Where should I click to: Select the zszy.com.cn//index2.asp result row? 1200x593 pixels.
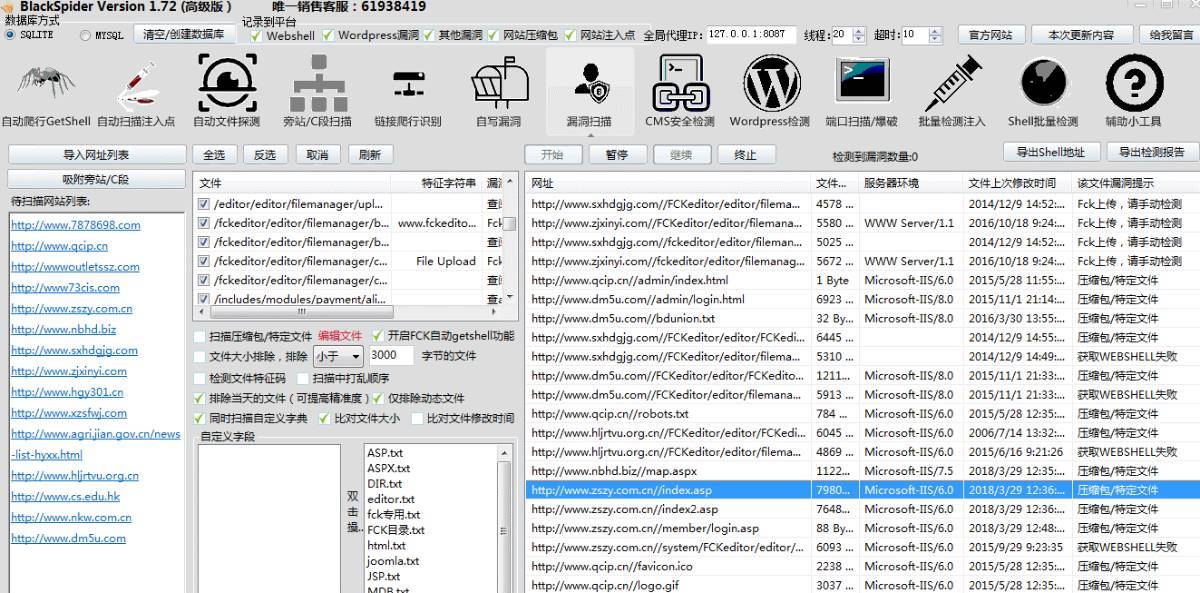[x=862, y=509]
